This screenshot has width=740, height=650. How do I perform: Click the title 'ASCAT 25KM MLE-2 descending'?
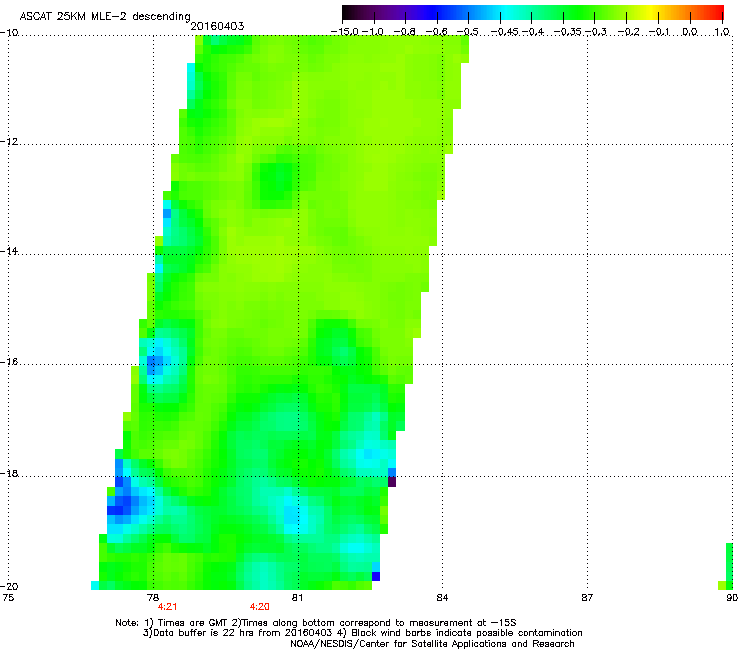click(105, 17)
